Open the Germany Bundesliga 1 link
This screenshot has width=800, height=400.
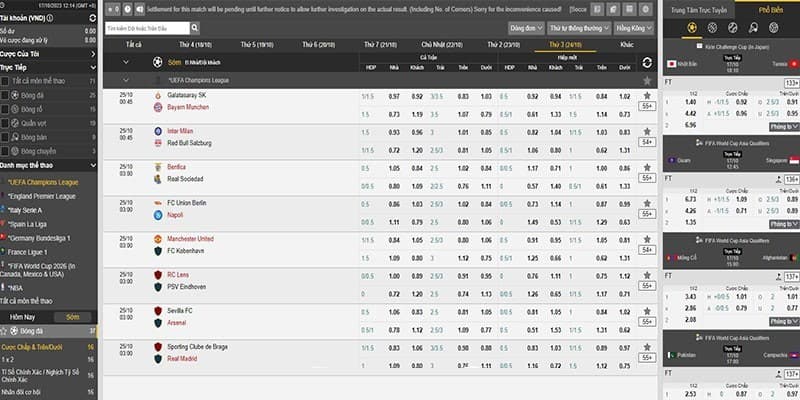click(39, 238)
